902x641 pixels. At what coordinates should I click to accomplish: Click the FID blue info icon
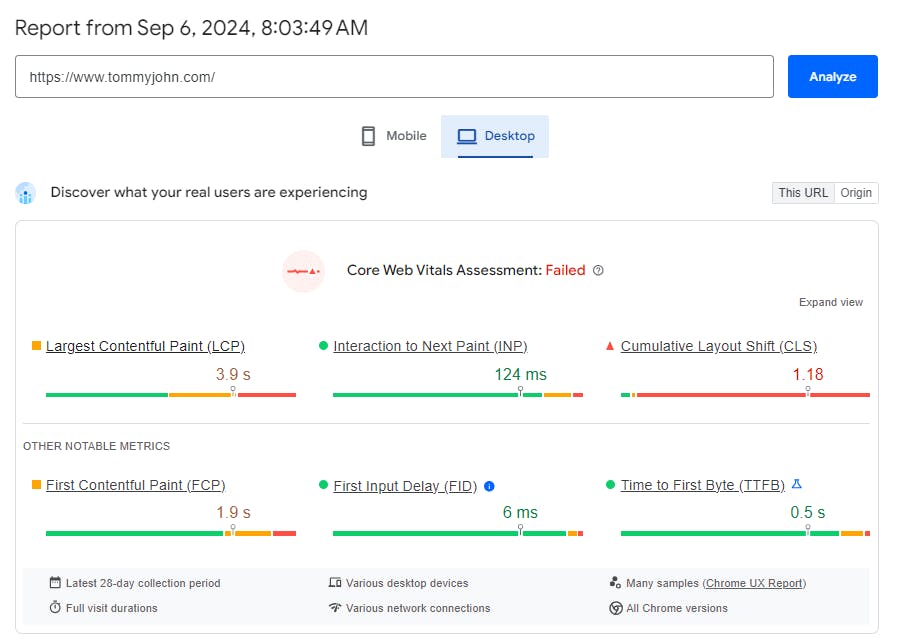490,486
